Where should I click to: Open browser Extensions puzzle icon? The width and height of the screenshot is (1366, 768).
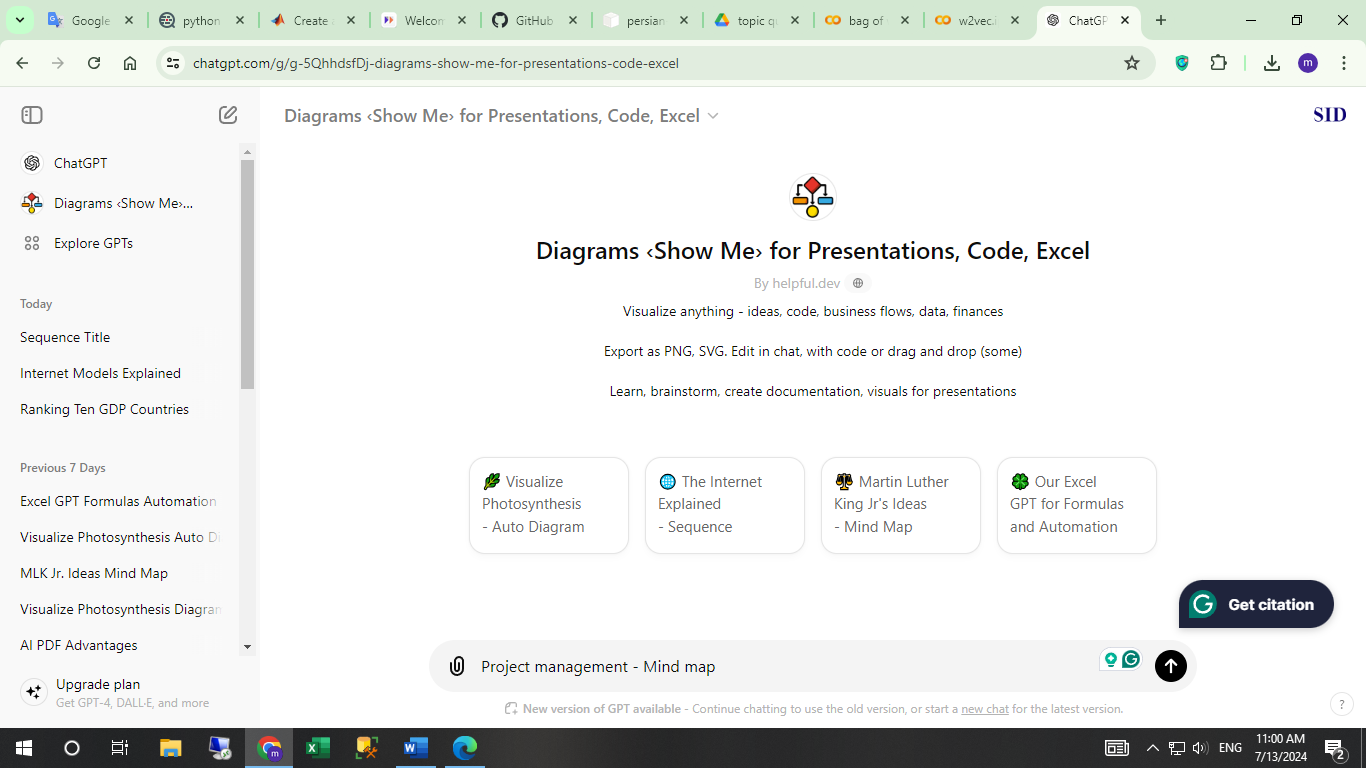point(1218,63)
